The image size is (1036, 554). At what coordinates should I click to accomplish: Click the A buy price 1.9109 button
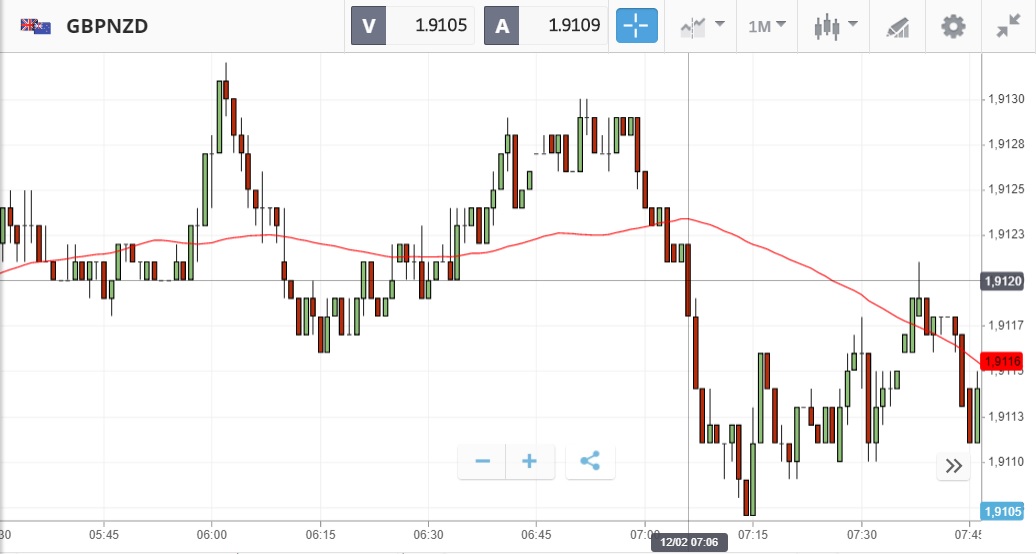click(x=545, y=26)
